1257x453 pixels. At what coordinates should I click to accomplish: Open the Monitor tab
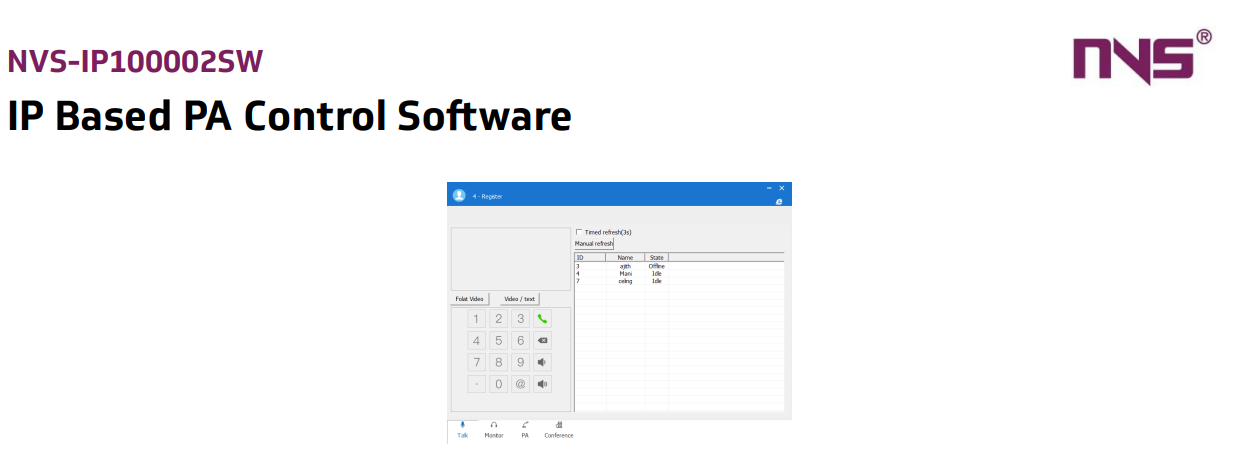click(x=494, y=430)
